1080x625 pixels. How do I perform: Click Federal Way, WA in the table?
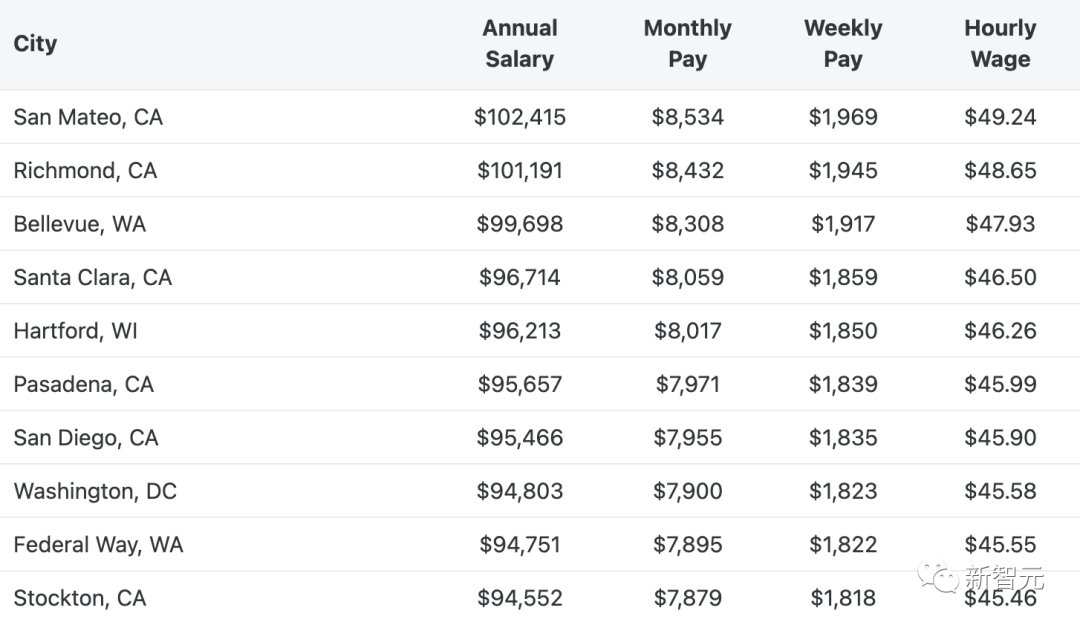point(98,545)
